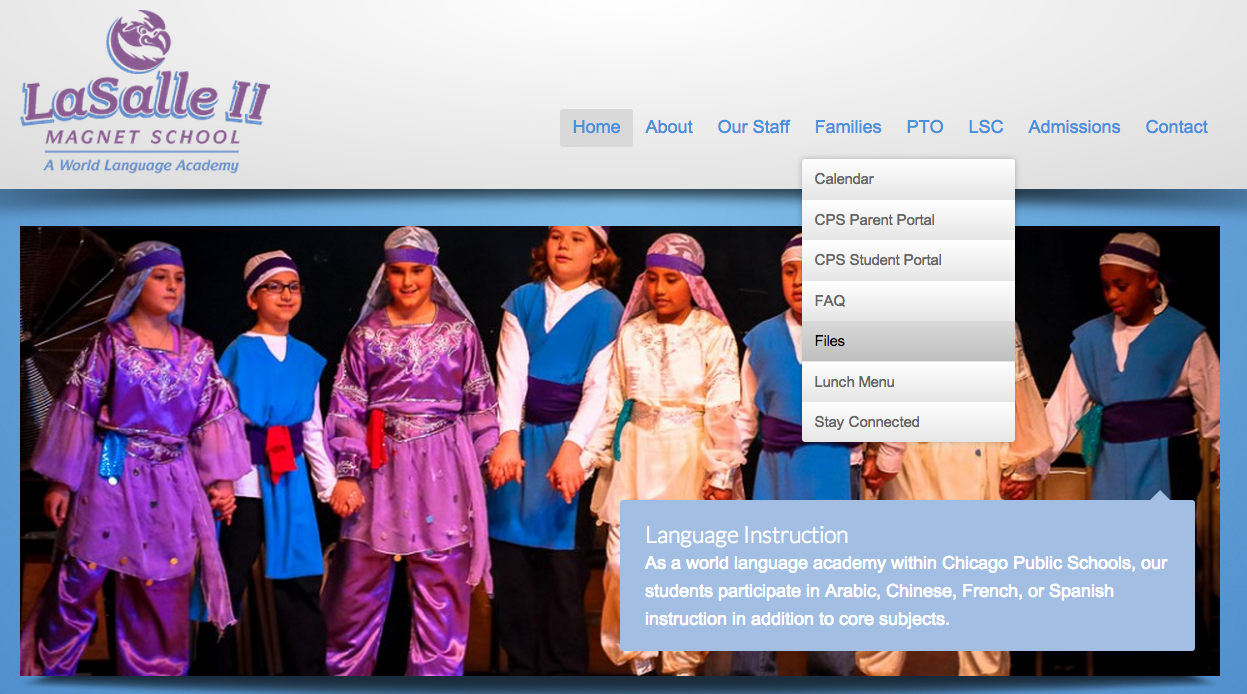
Task: Click the Language Instruction description paragraph
Action: point(906,591)
